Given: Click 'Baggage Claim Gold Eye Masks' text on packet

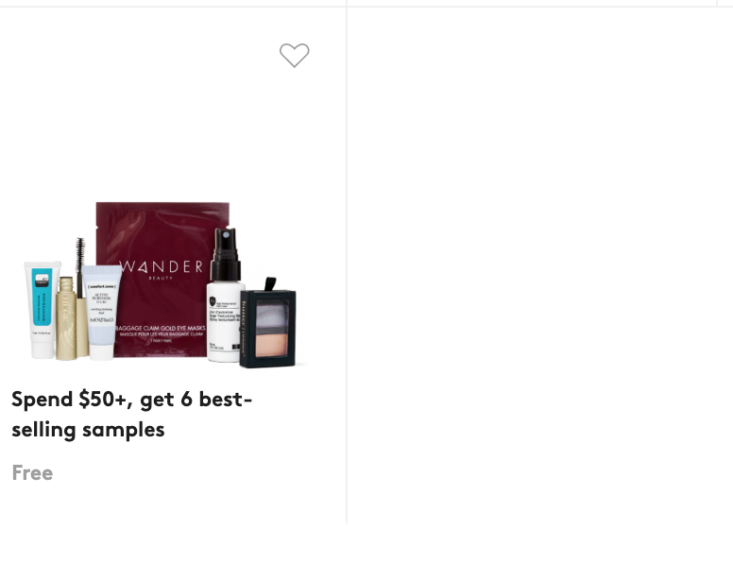Looking at the screenshot, I should (160, 329).
